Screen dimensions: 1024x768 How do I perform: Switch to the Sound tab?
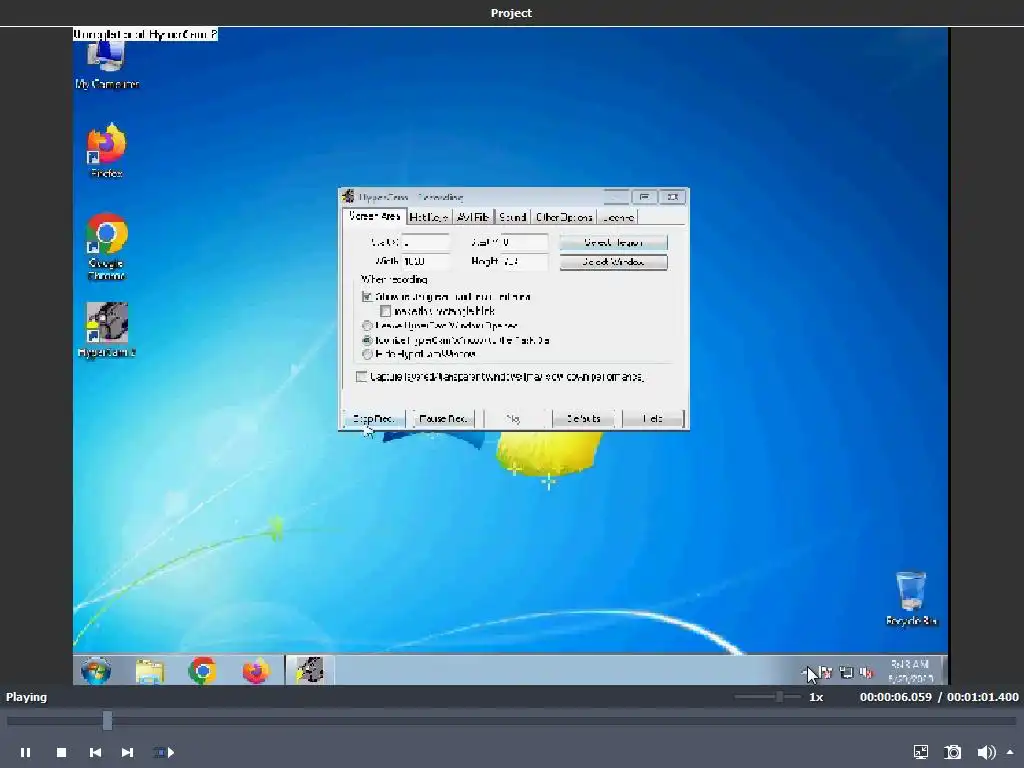(x=513, y=217)
